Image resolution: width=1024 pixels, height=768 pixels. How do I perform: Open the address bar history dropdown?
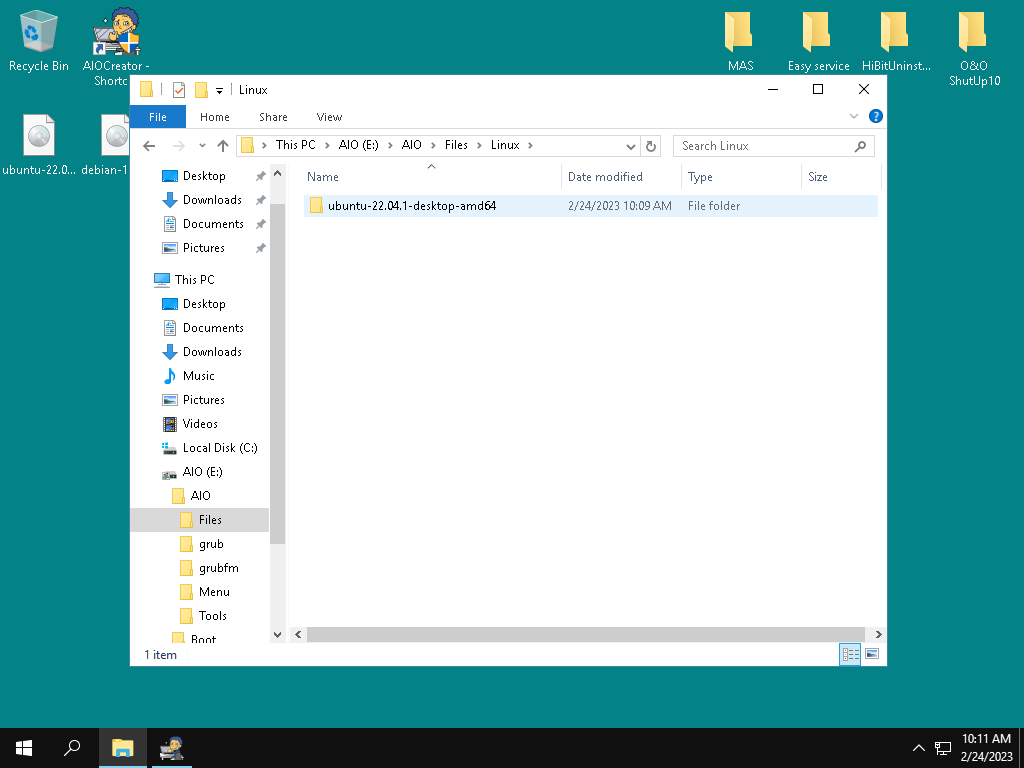tap(631, 146)
